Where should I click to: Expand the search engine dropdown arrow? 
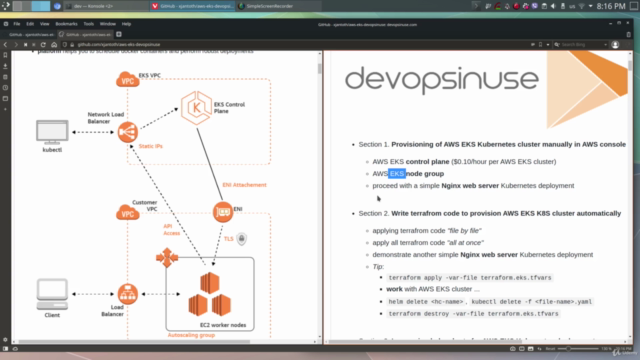pyautogui.click(x=605, y=44)
